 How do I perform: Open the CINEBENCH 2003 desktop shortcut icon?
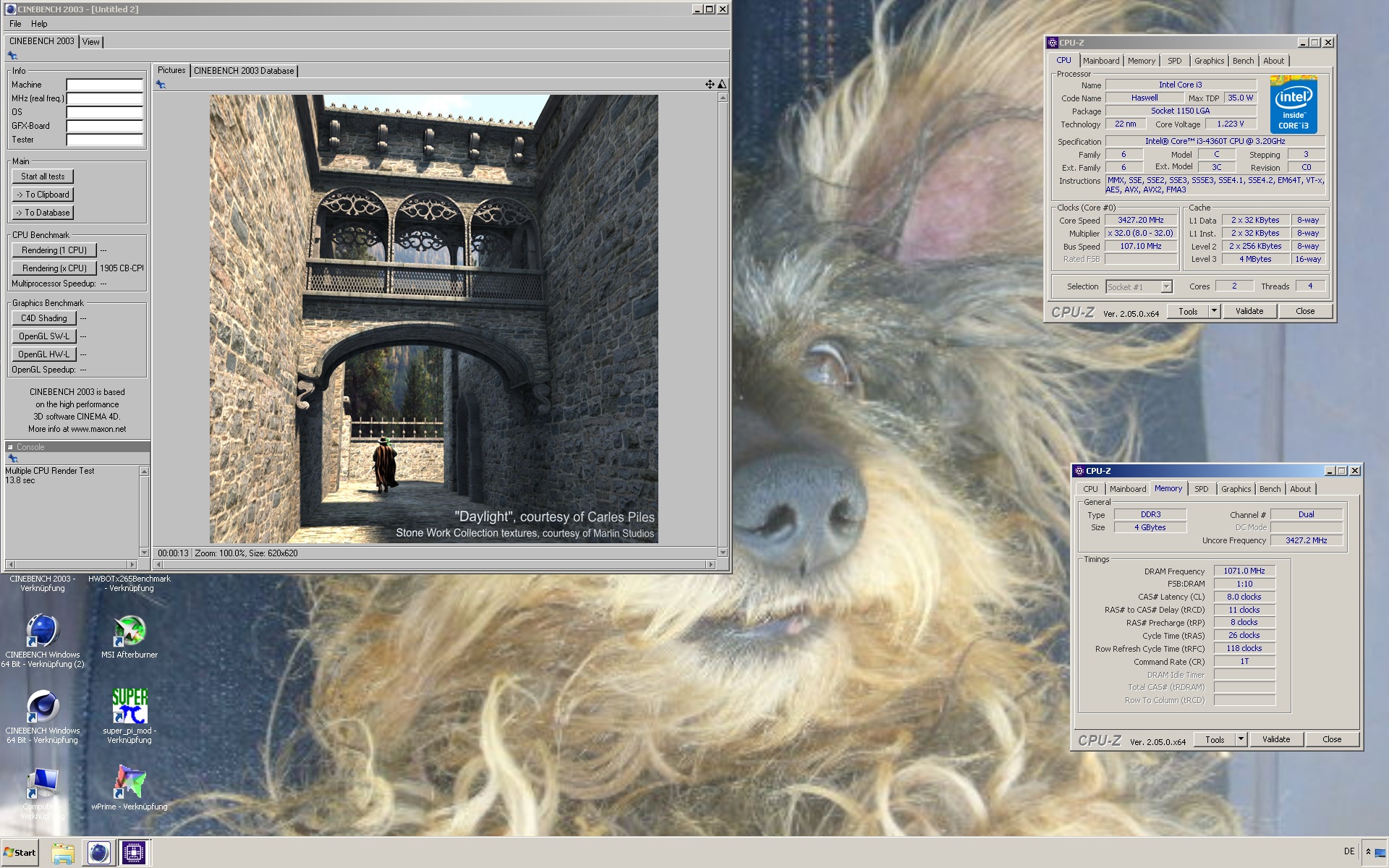click(43, 583)
